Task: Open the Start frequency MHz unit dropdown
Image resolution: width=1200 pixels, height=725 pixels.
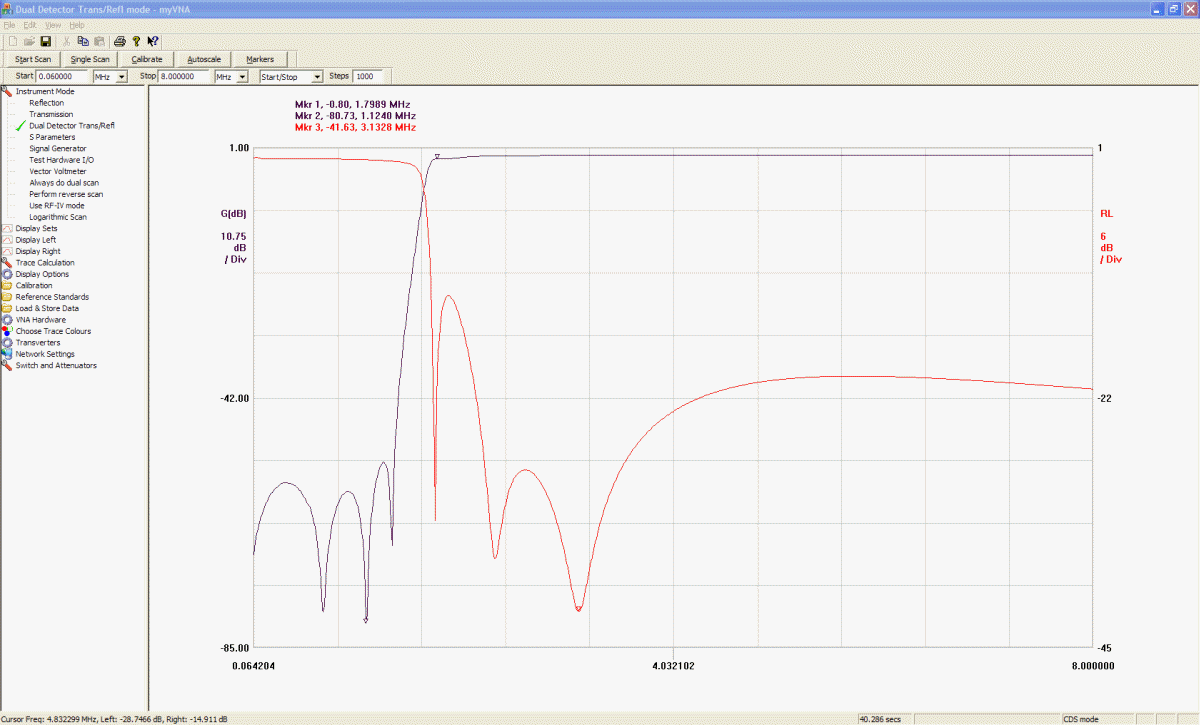Action: pos(122,76)
